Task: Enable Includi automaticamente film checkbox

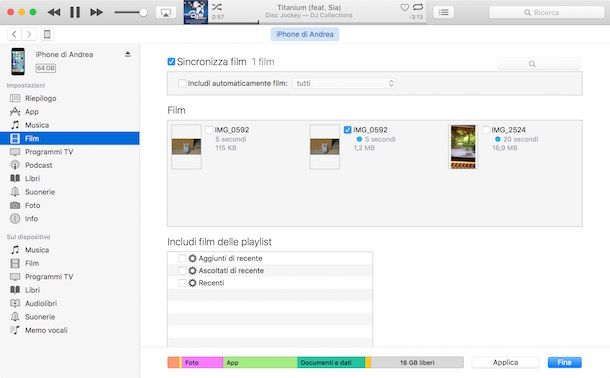Action: point(182,83)
